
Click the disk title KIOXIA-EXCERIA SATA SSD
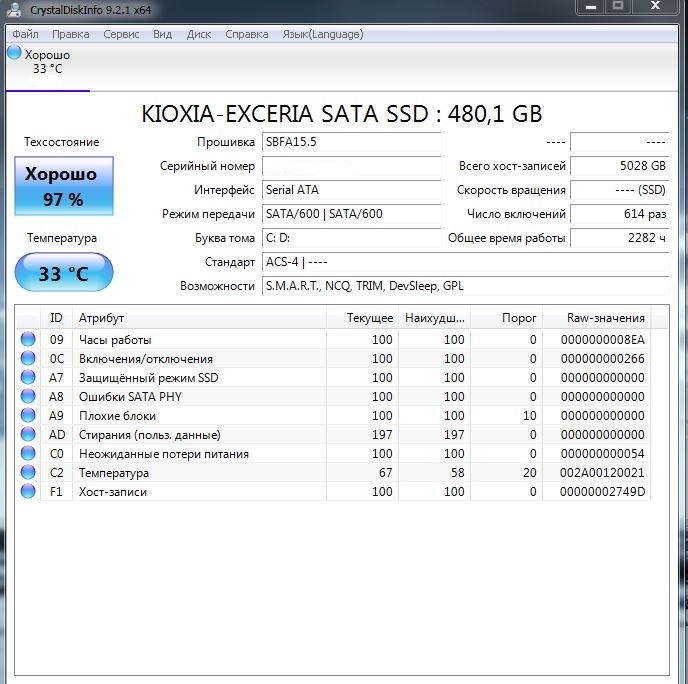(341, 114)
